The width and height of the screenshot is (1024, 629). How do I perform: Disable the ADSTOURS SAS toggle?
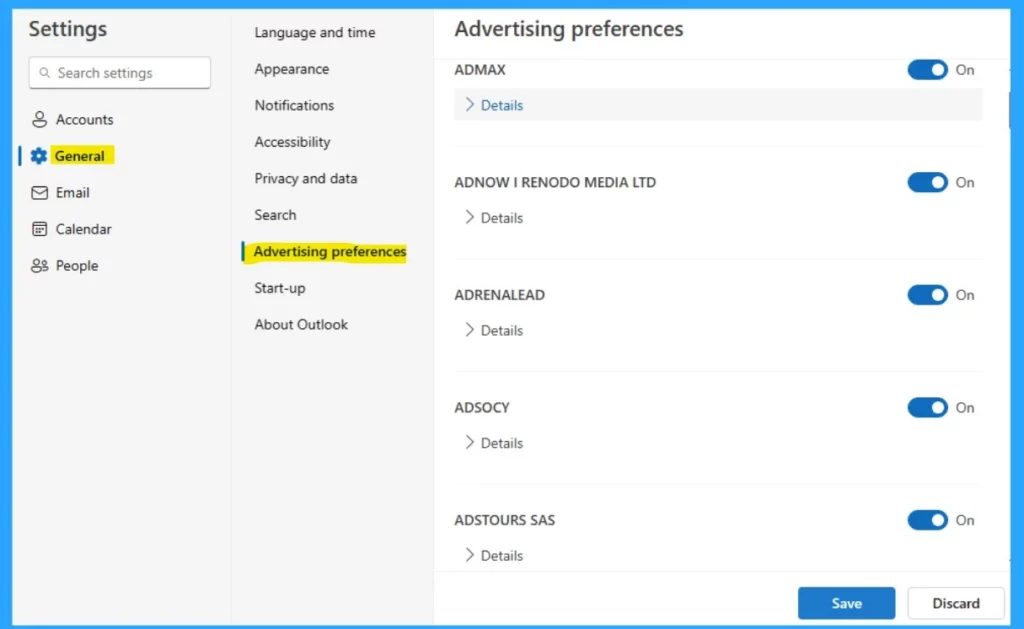[x=927, y=520]
